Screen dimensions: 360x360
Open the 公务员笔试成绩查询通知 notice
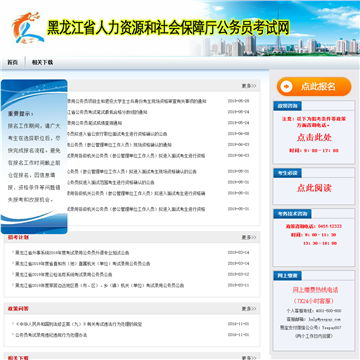pos(95,123)
